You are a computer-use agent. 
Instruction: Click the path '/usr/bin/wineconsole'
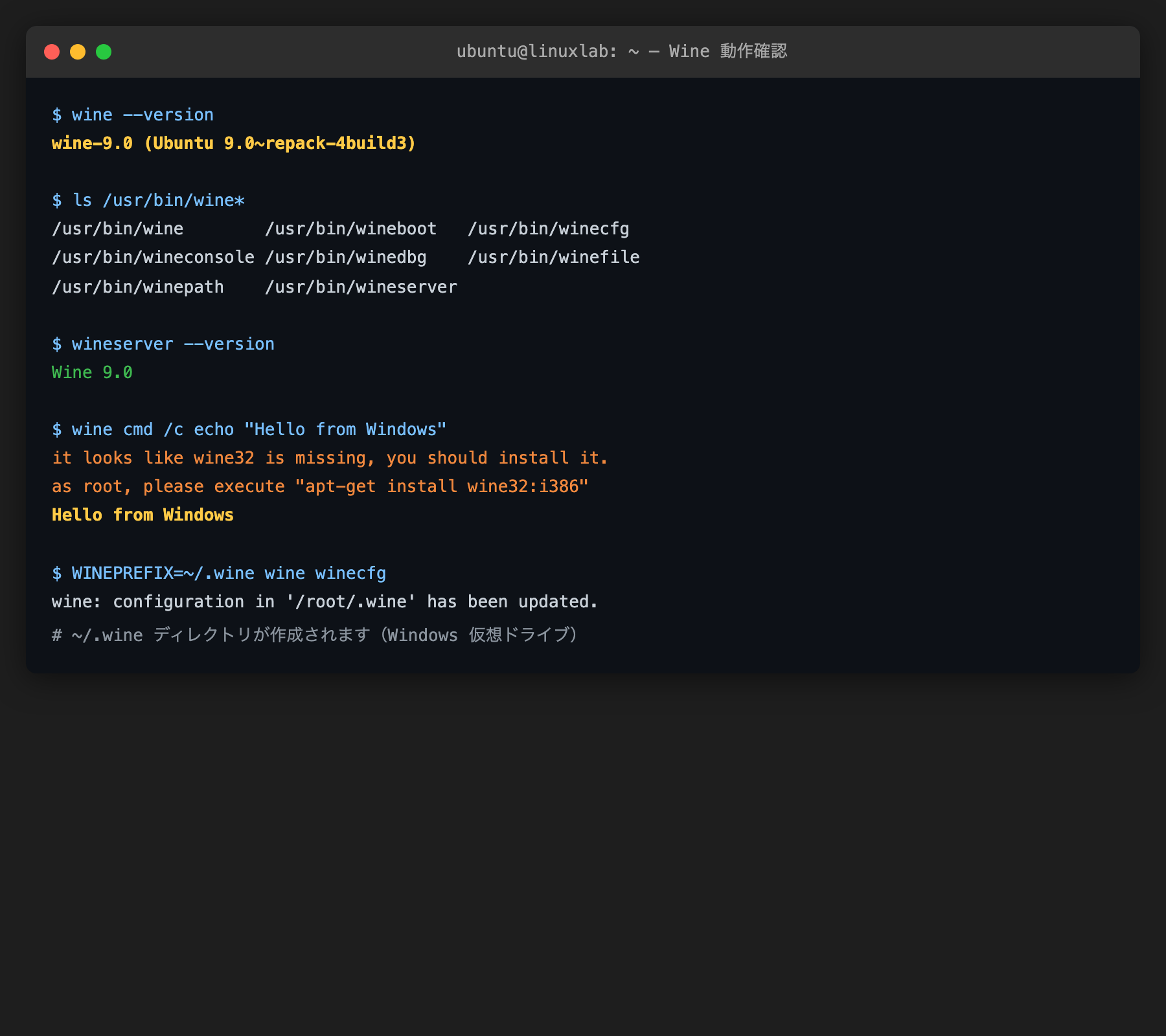tap(154, 257)
